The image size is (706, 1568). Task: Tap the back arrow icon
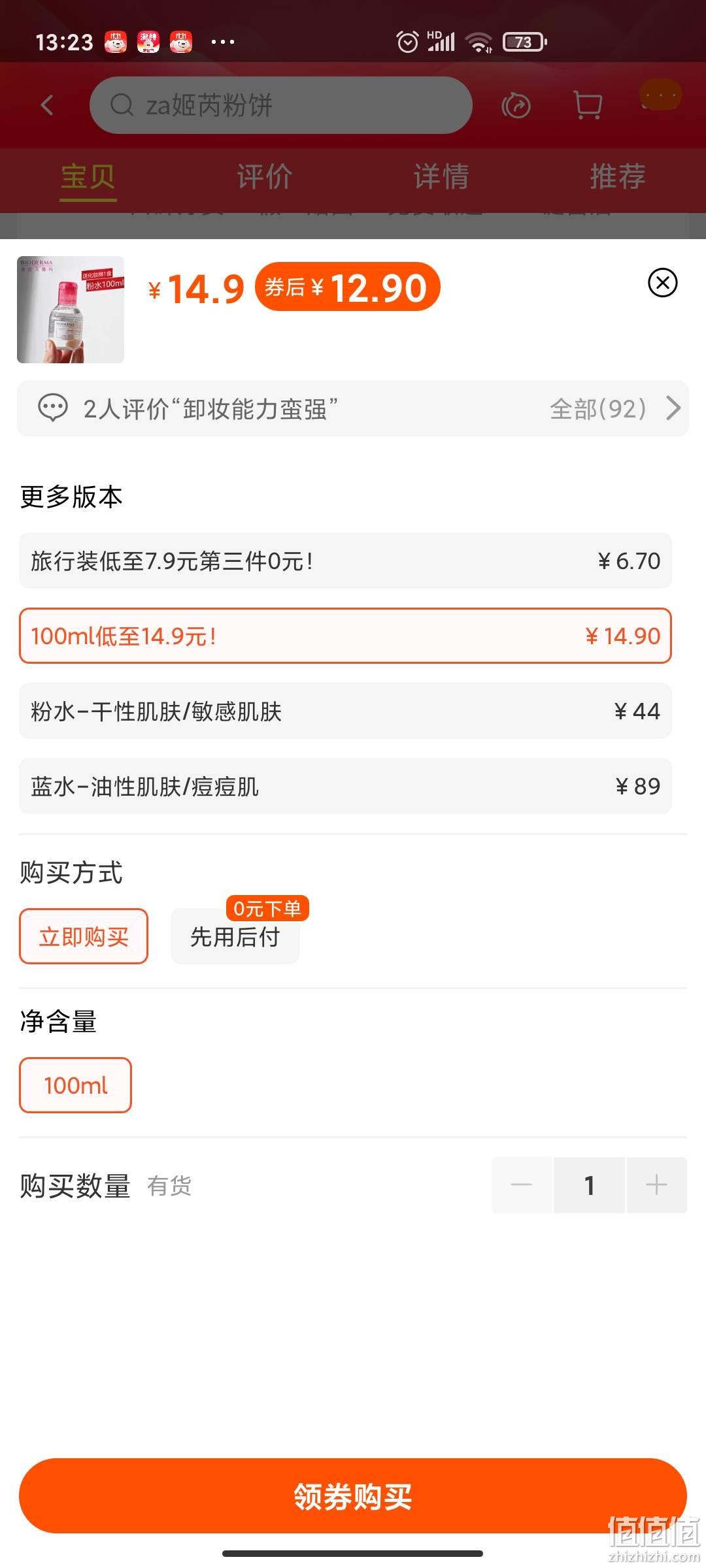click(47, 105)
